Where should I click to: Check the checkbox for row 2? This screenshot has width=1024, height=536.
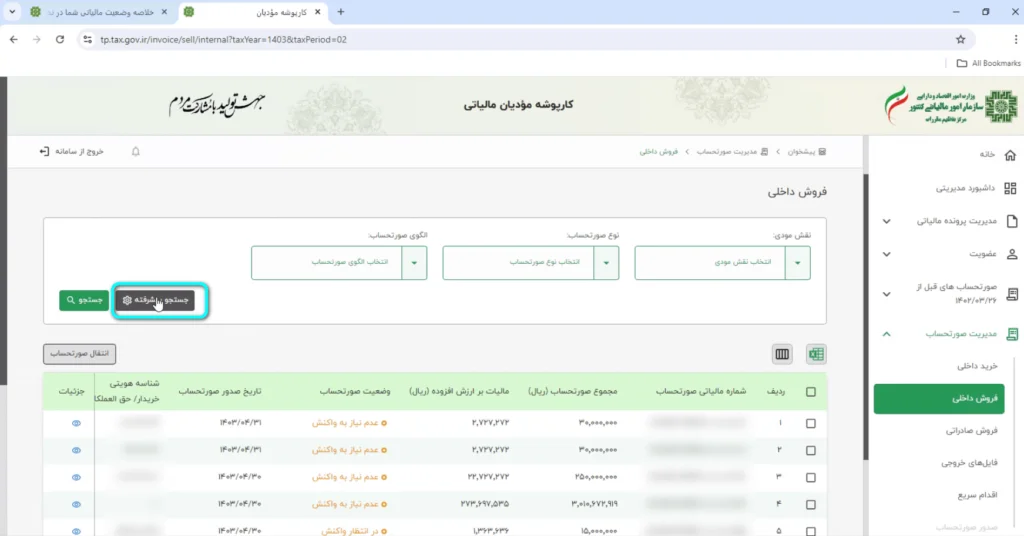click(810, 450)
